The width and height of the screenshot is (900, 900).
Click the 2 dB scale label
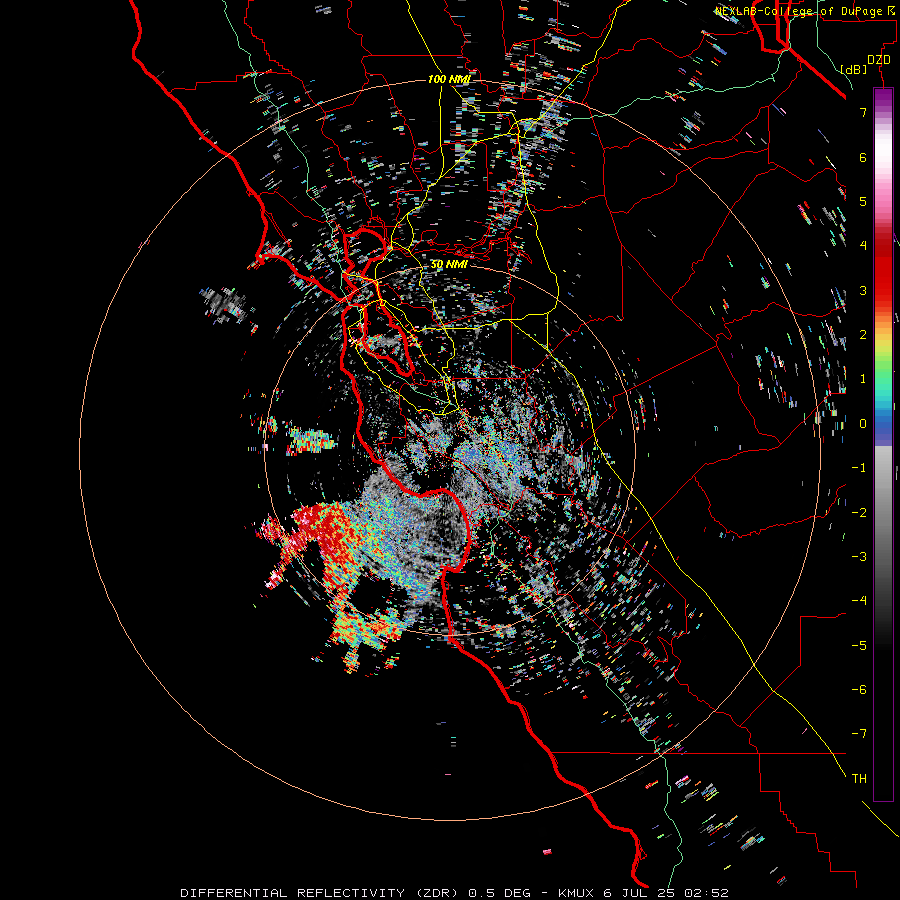863,335
